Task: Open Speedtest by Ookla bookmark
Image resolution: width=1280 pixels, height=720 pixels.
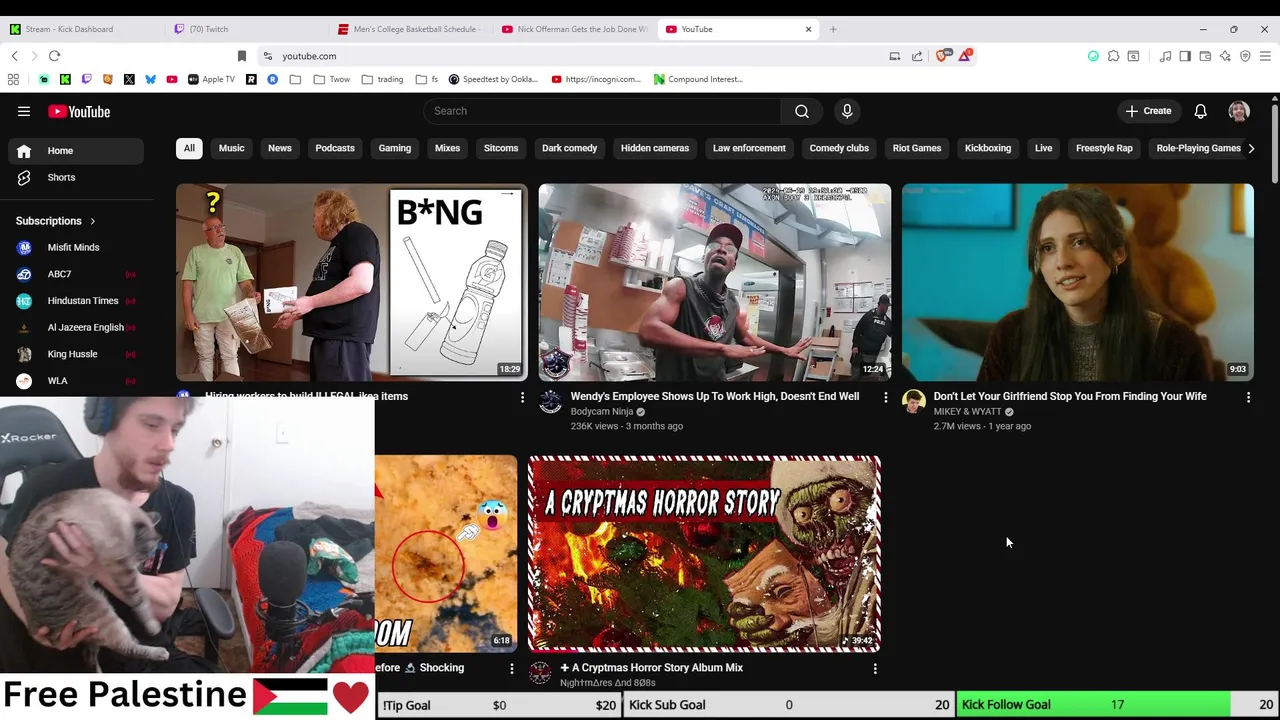Action: pos(494,79)
